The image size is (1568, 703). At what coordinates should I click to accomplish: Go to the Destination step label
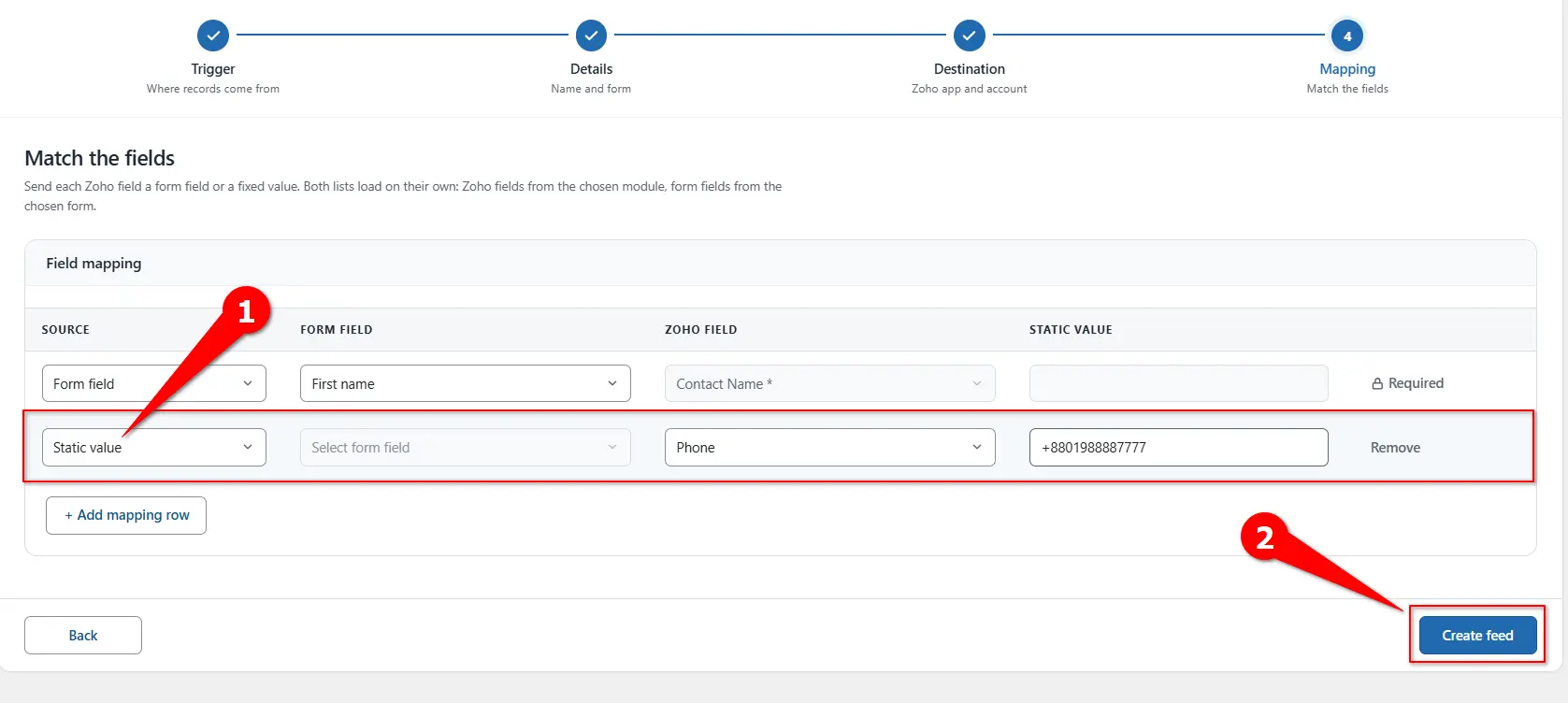(x=970, y=69)
